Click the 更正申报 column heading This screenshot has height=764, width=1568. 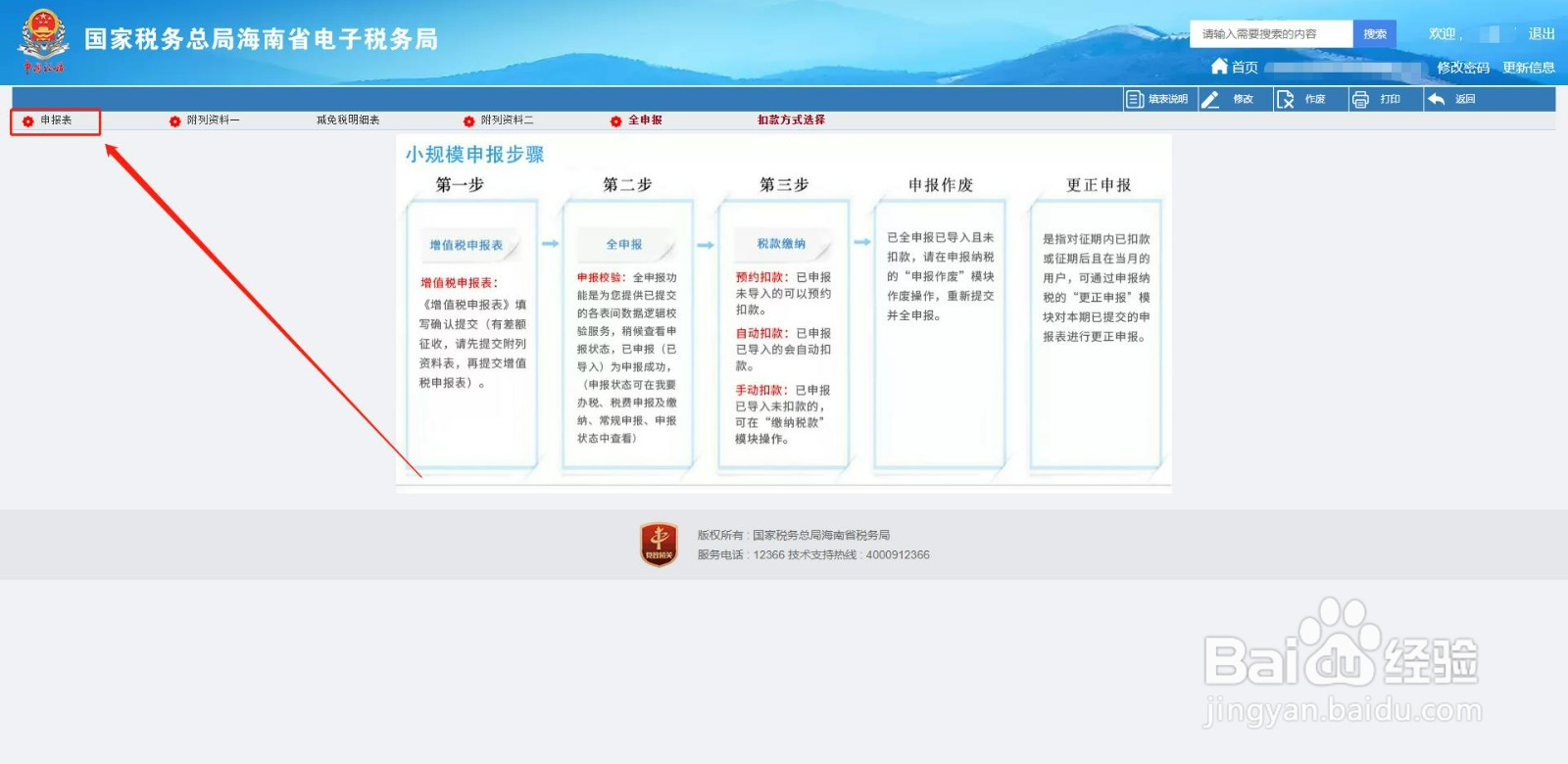[1099, 185]
